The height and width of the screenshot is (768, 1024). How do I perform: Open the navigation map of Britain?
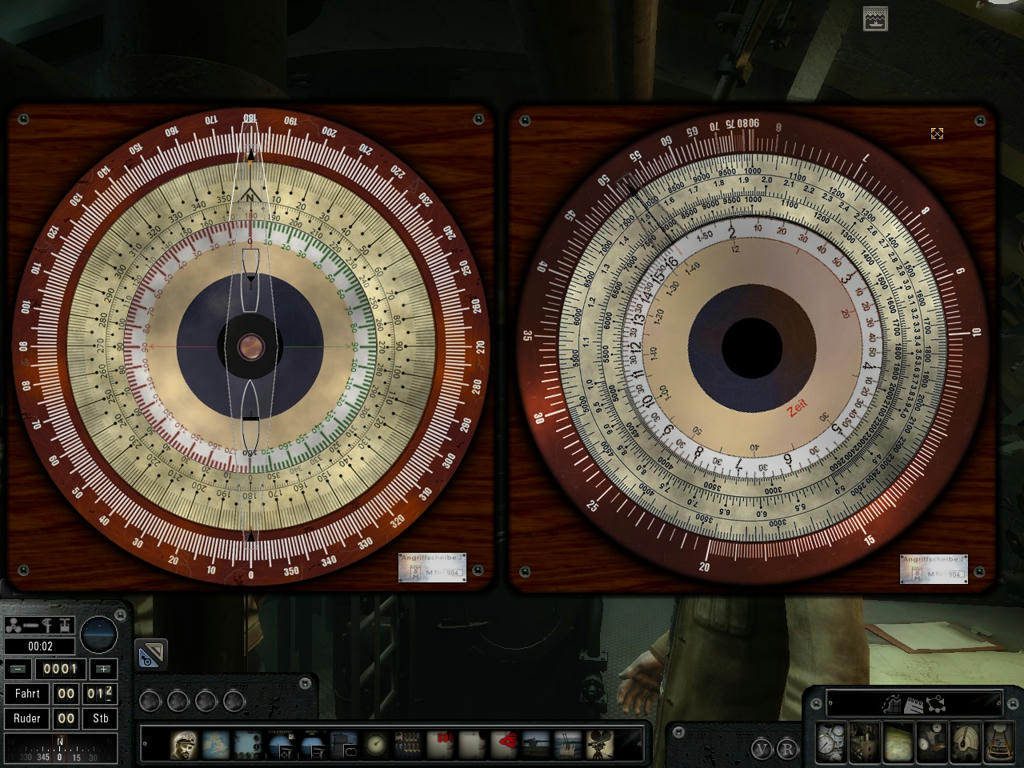(216, 744)
